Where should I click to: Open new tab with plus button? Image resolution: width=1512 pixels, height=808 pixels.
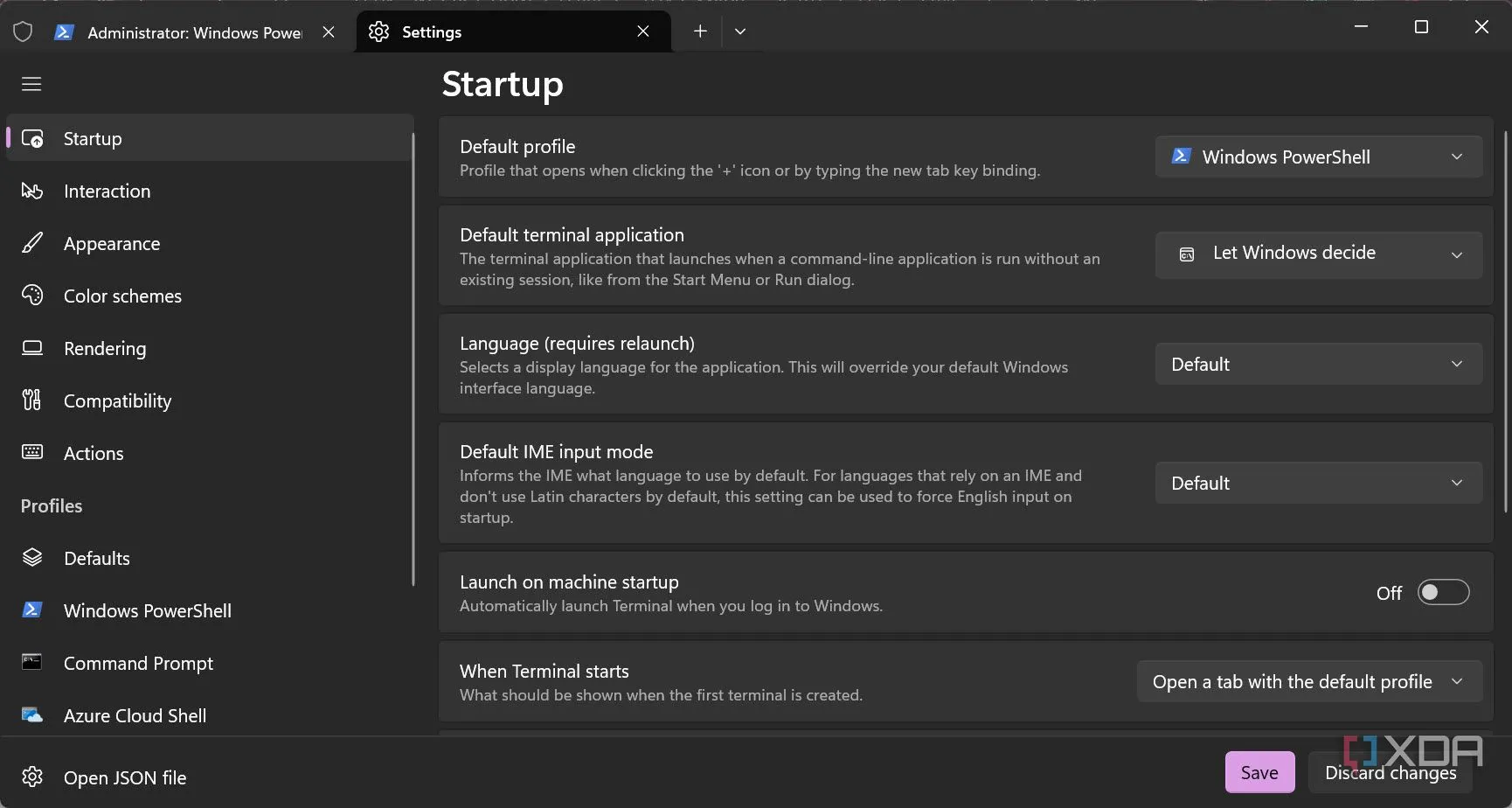[700, 31]
